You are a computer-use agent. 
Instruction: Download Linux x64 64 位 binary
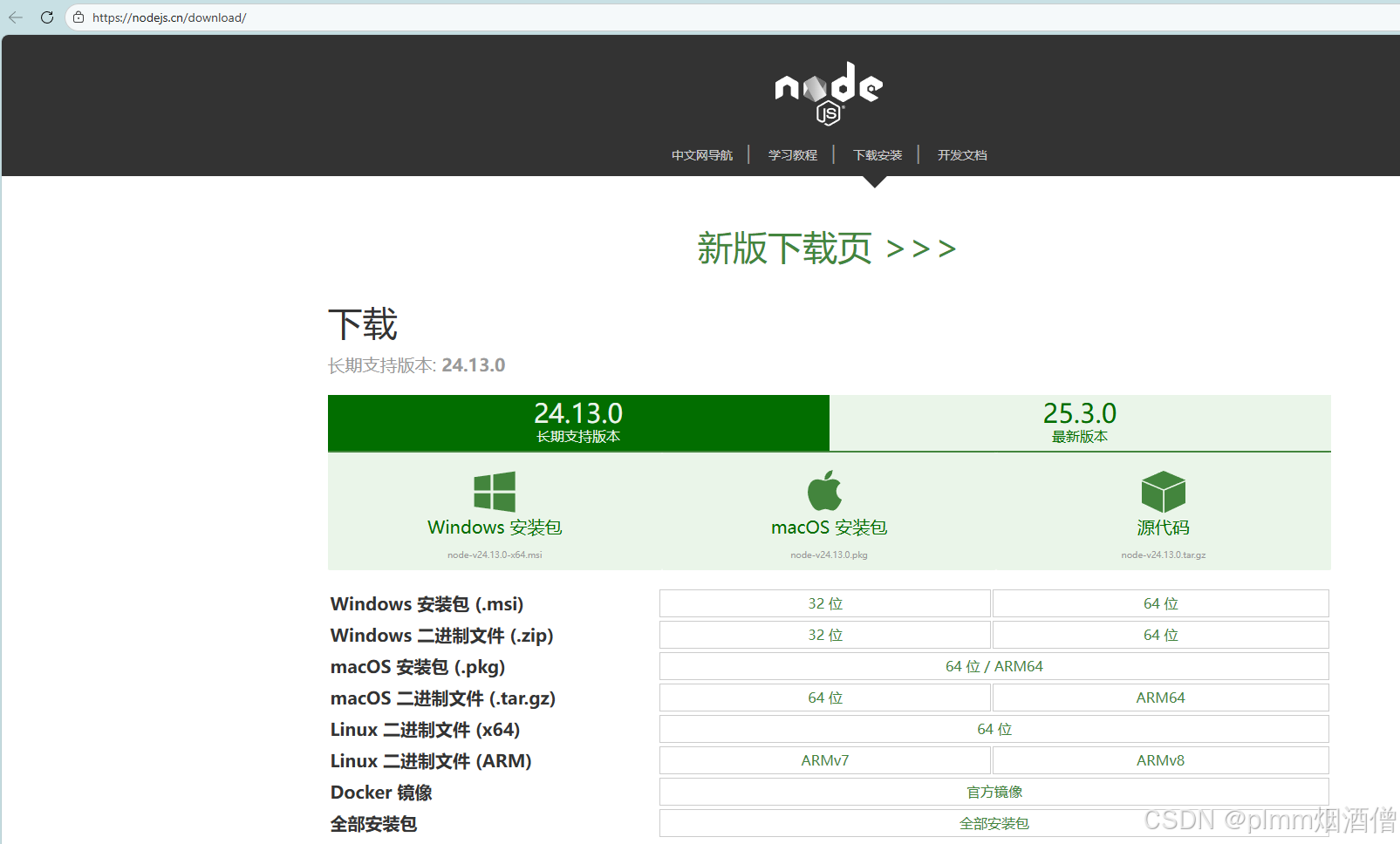click(x=994, y=729)
